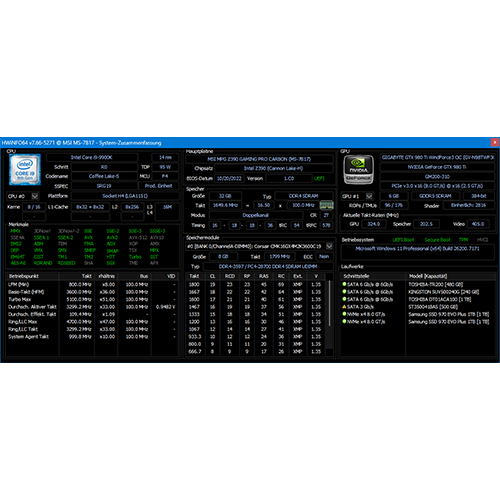Click the PCIe v3.0 x16 bus field
500x500 pixels.
pyautogui.click(x=437, y=186)
